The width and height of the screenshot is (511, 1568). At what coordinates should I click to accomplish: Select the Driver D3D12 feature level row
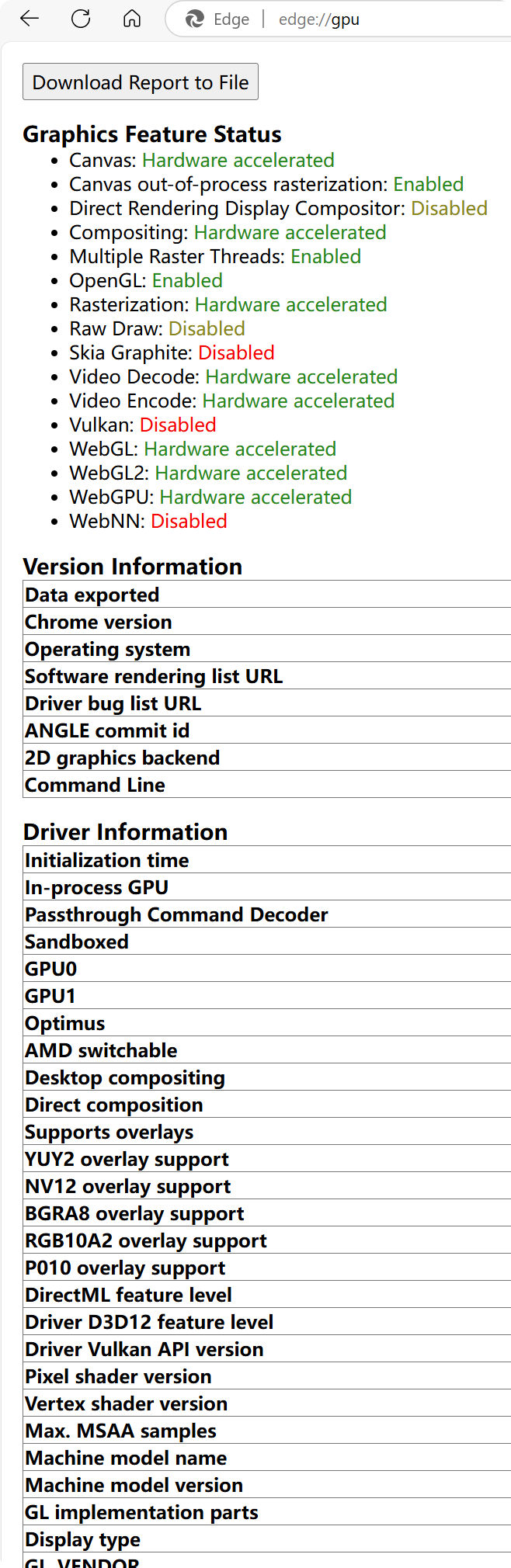coord(149,1322)
